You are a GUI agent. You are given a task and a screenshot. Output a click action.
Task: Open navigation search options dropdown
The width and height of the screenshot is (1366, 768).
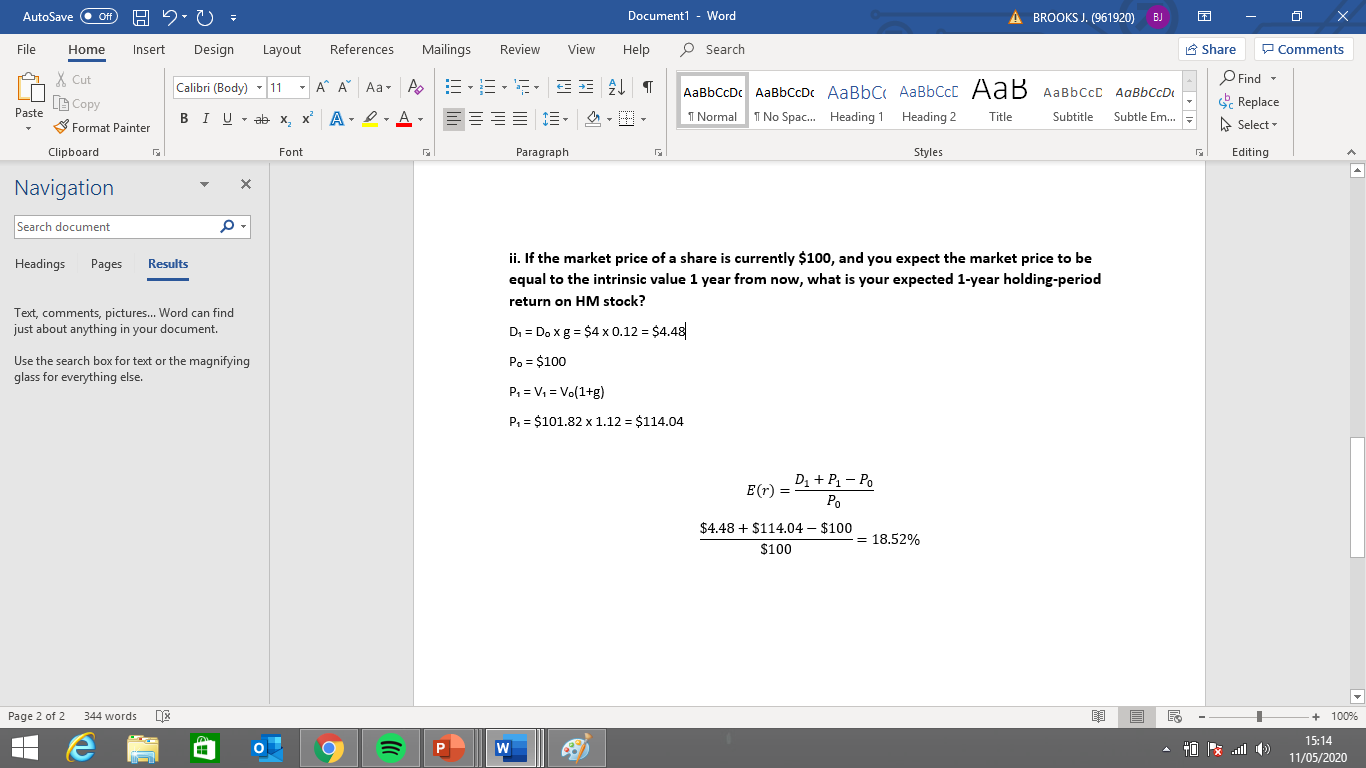[244, 227]
